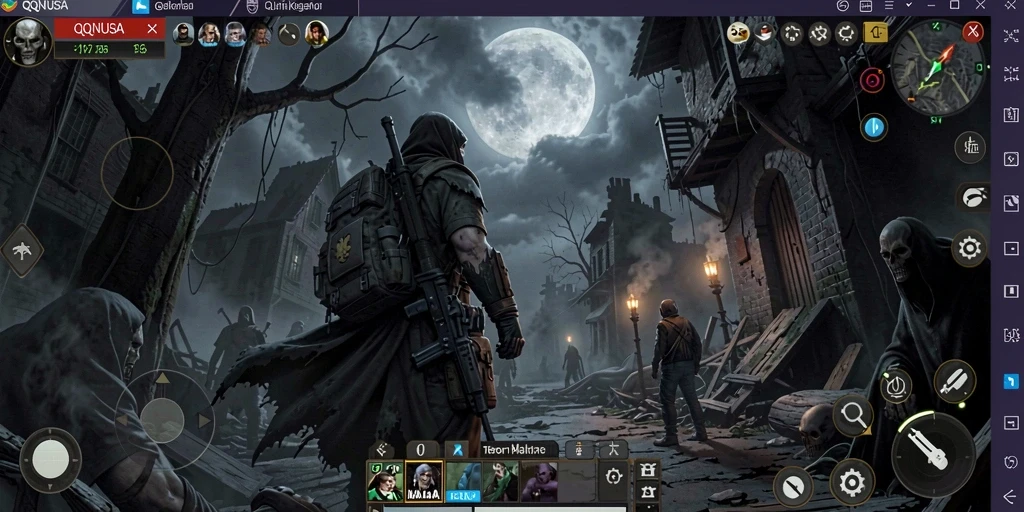Image resolution: width=1024 pixels, height=512 pixels.
Task: Select the fourth squad member portrait
Action: coord(261,33)
